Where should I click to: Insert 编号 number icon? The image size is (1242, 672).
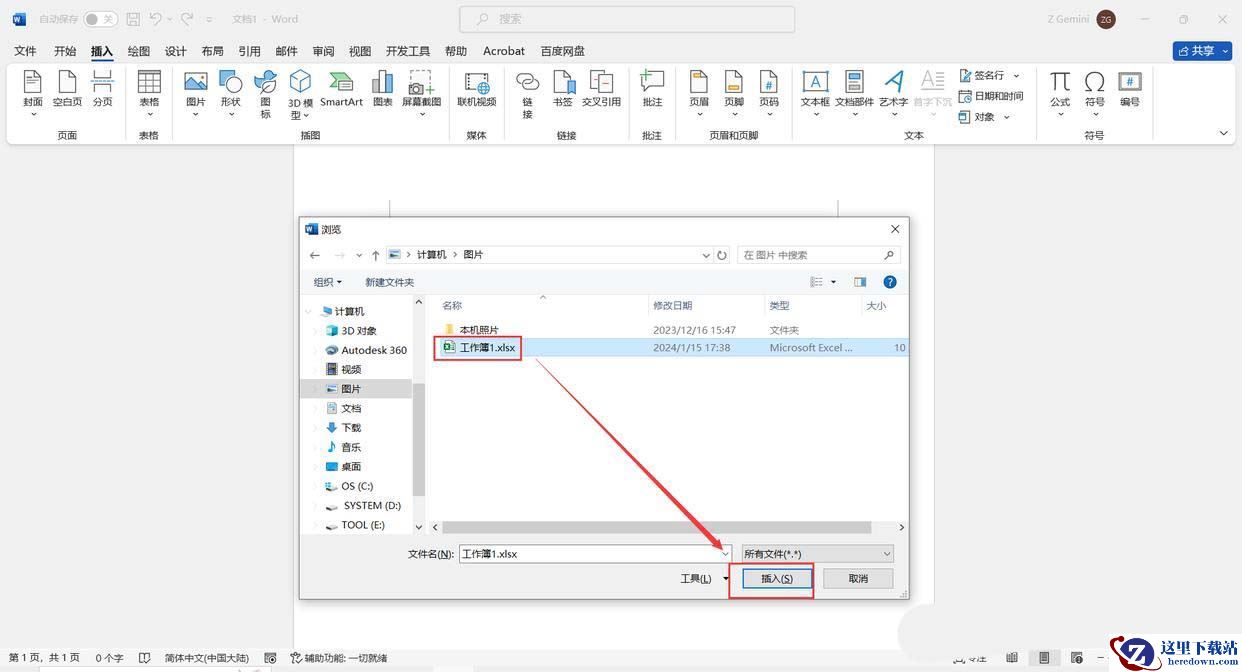[x=1130, y=90]
